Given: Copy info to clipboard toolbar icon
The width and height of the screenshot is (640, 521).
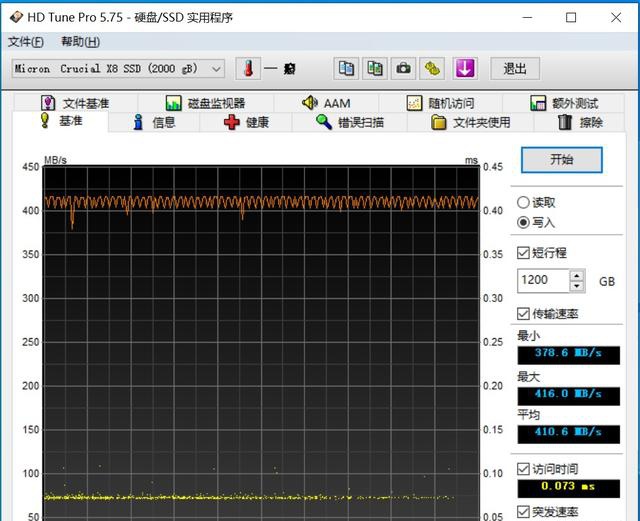Looking at the screenshot, I should (x=346, y=69).
